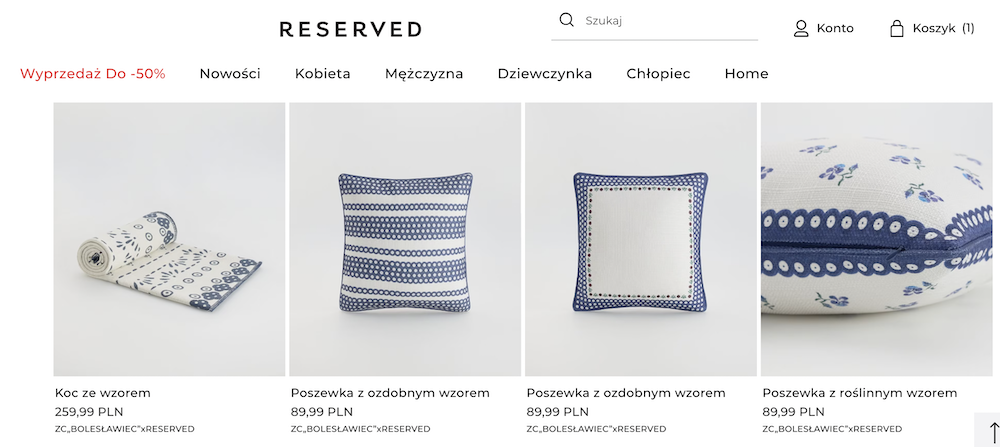Image resolution: width=1000 pixels, height=447 pixels.
Task: Open the Chłopiec category
Action: point(658,74)
